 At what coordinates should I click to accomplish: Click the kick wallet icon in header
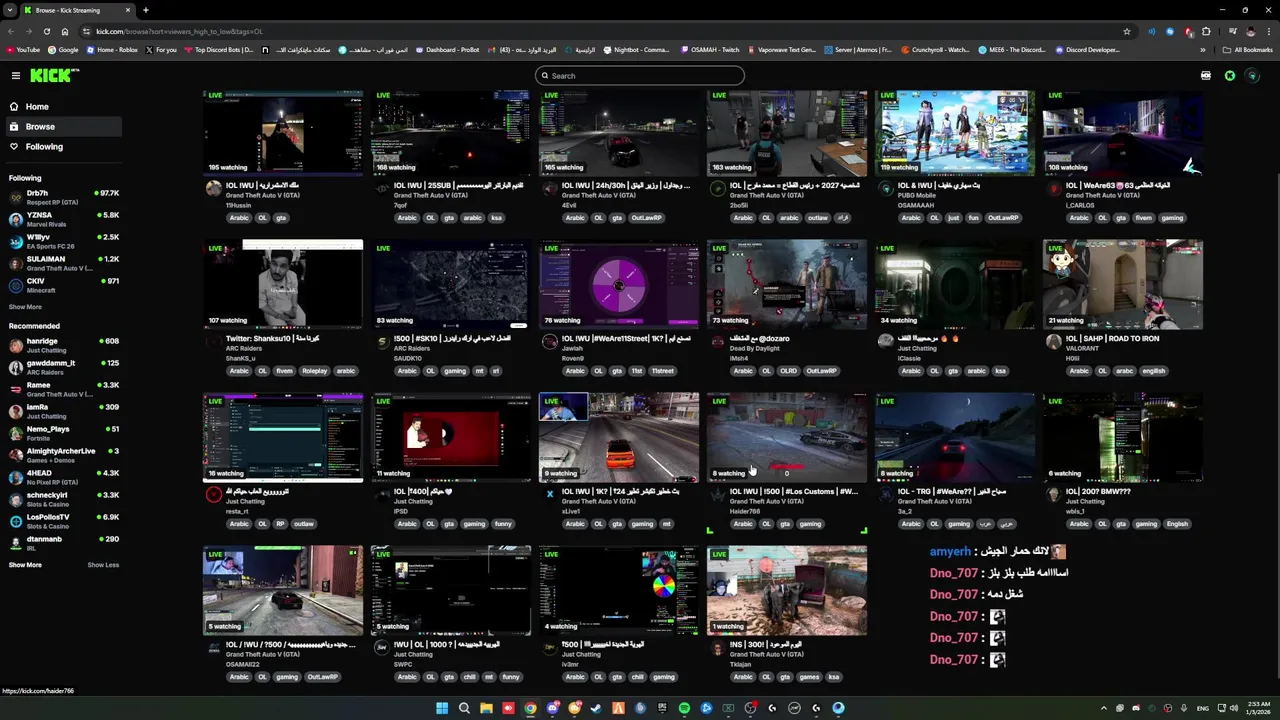(1206, 76)
